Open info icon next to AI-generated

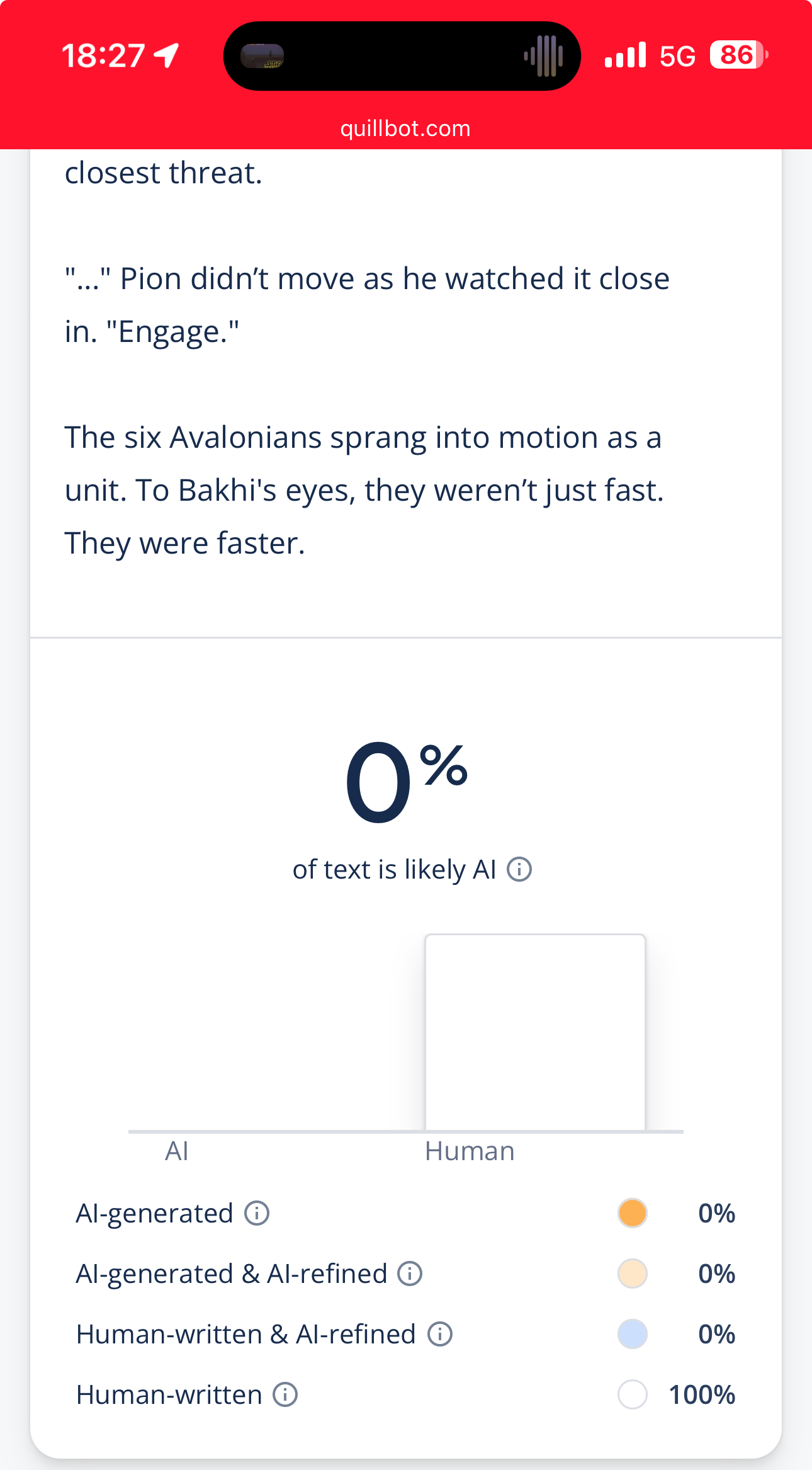pyautogui.click(x=257, y=1213)
